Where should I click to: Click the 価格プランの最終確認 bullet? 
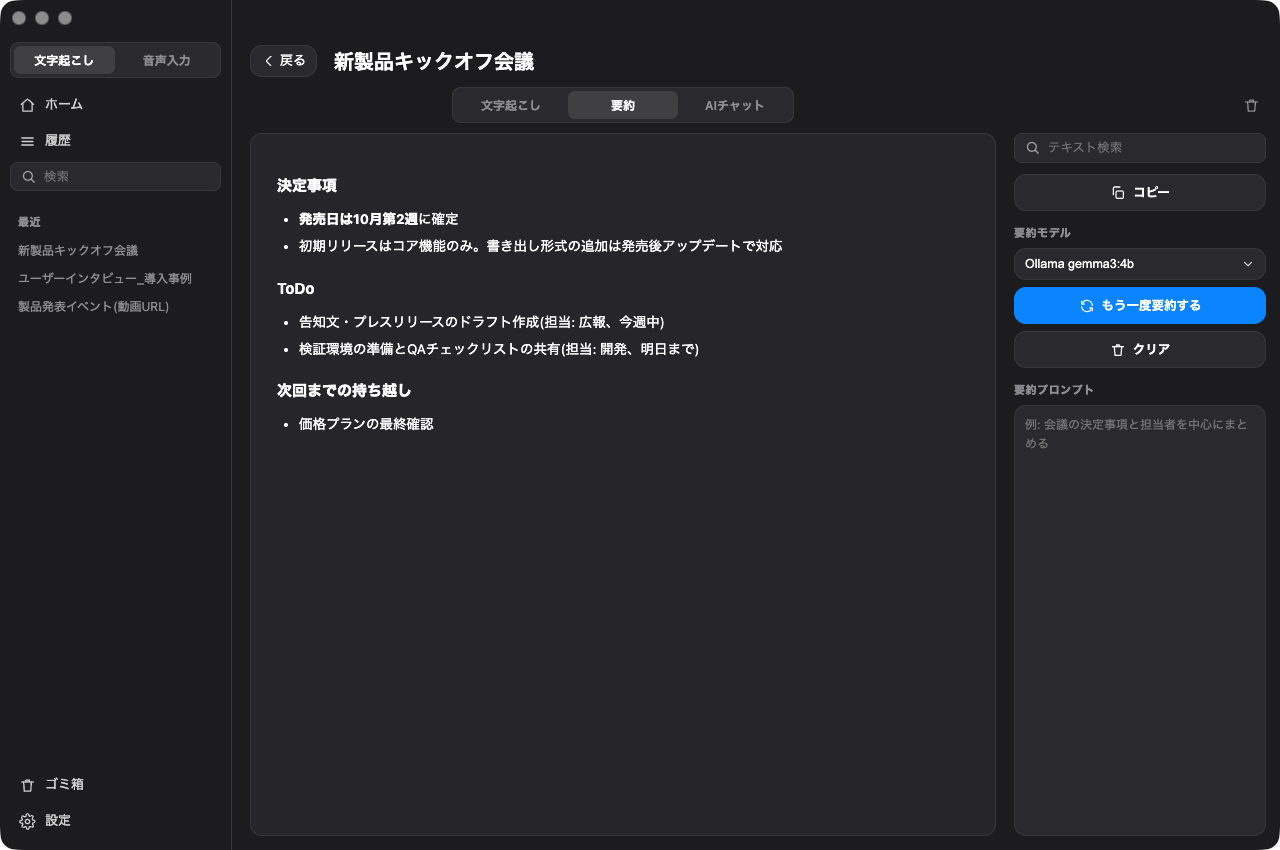[x=366, y=424]
